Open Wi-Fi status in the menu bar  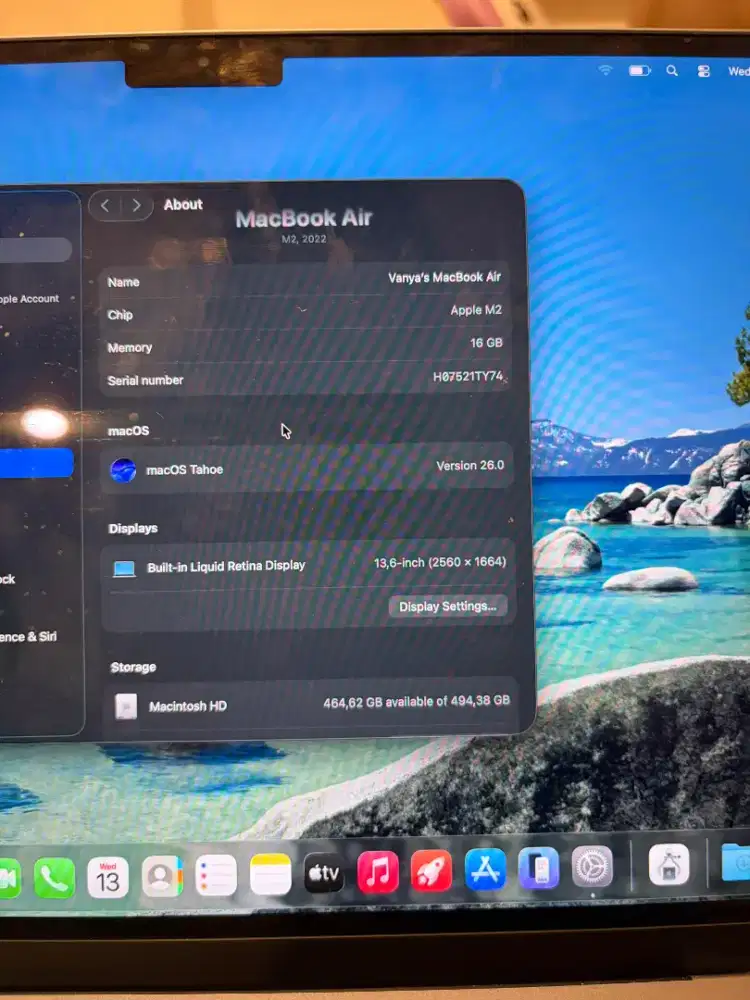coord(605,70)
